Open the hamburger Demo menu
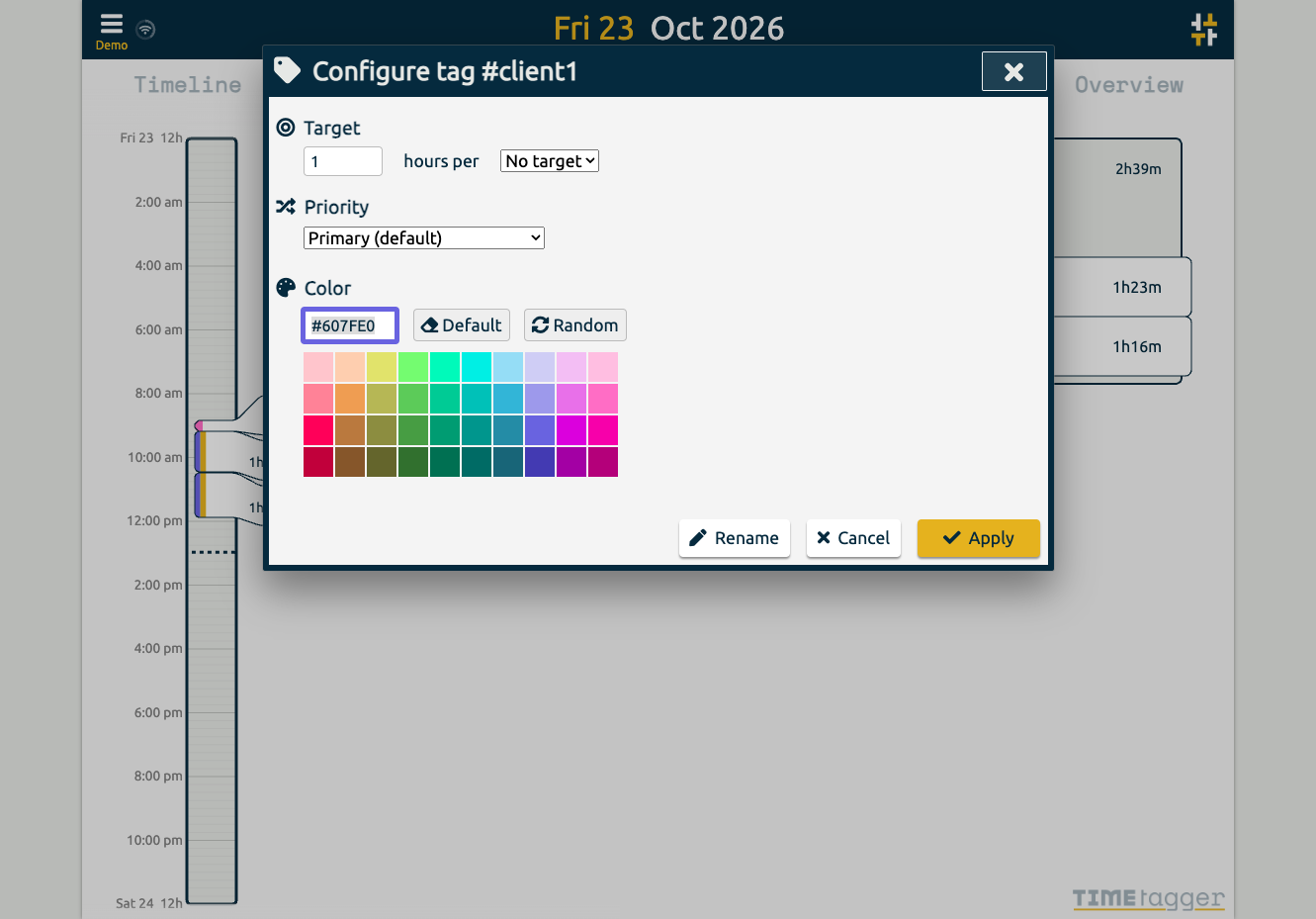Viewport: 1316px width, 919px height. 112,31
